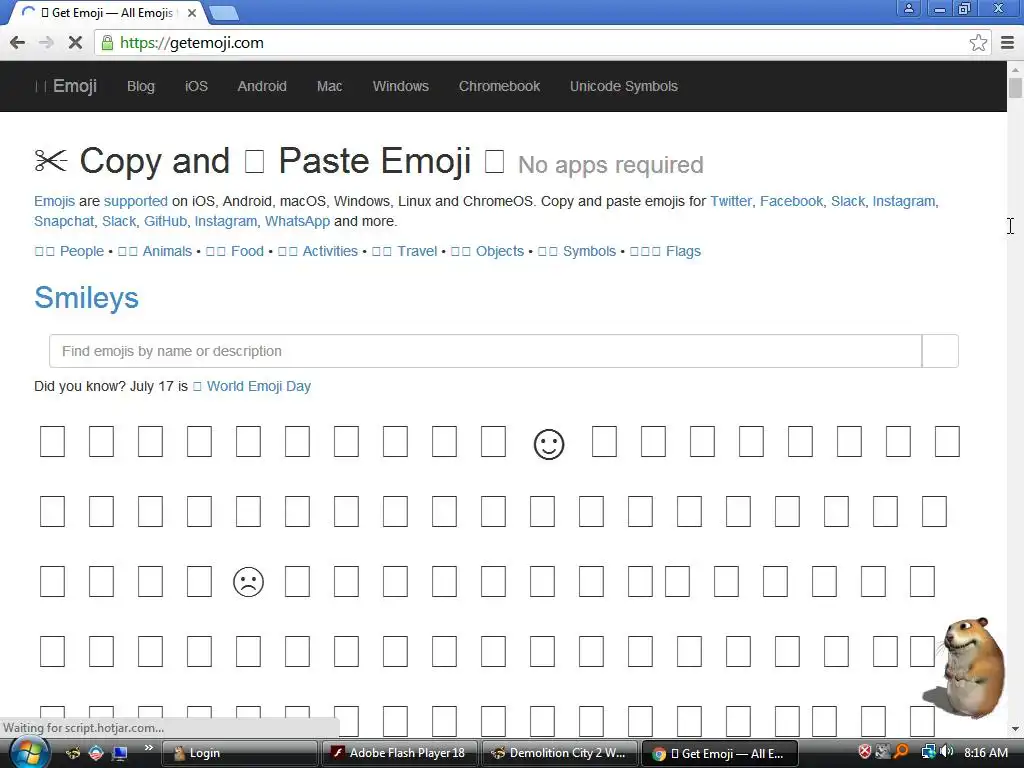Jump to the Objects category

[x=487, y=251]
